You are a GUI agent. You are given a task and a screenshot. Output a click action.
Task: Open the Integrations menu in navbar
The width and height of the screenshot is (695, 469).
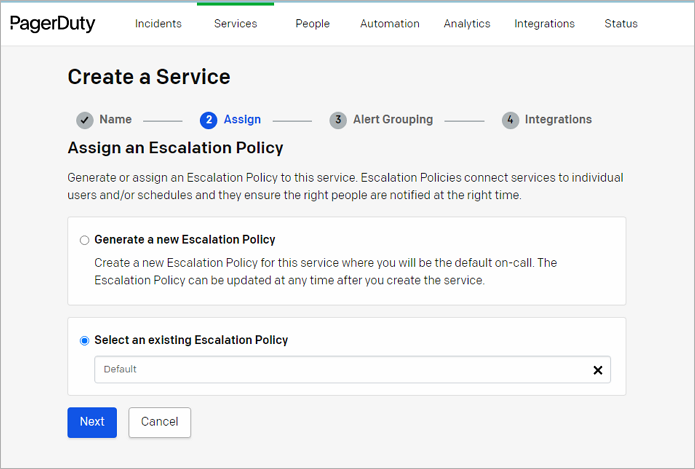[x=544, y=24]
